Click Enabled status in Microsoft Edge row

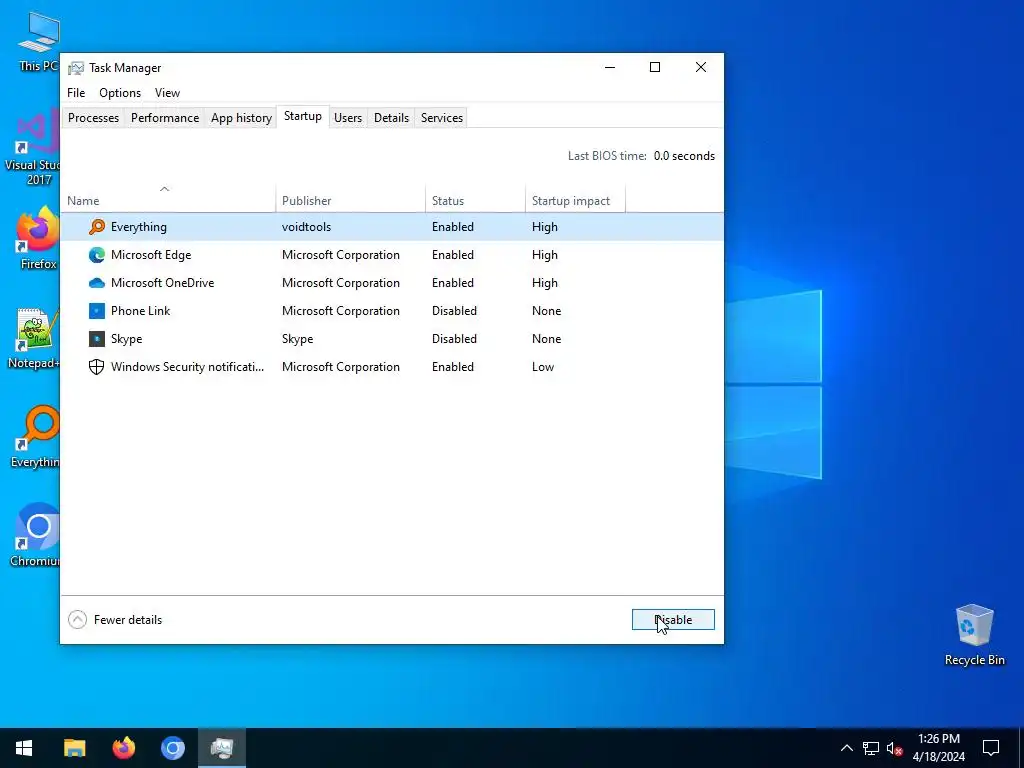tap(453, 255)
